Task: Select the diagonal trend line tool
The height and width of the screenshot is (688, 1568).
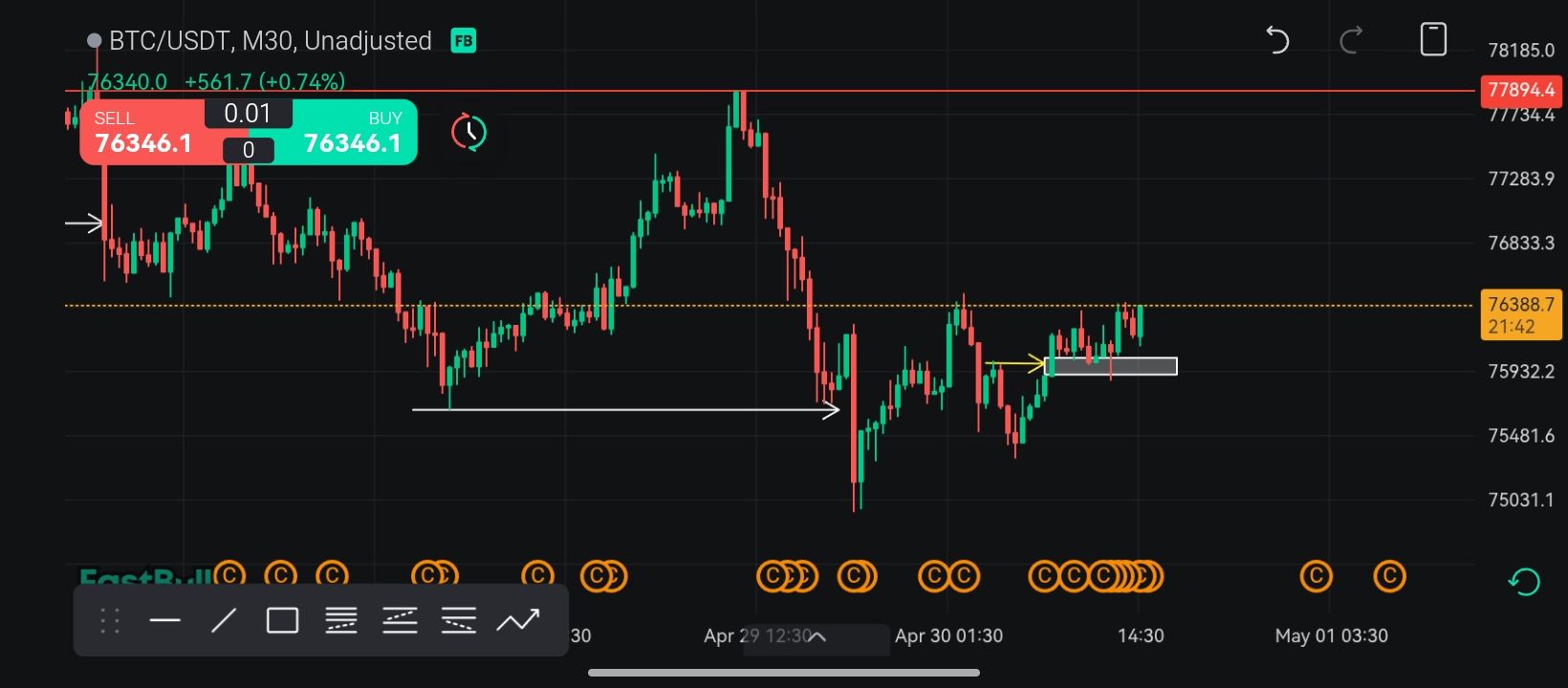Action: (x=224, y=621)
